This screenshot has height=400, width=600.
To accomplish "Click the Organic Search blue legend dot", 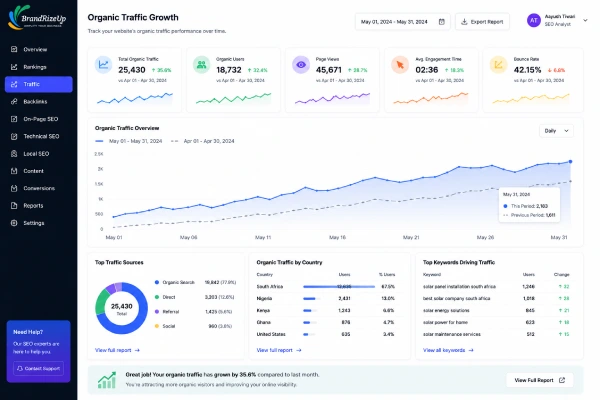I will click(157, 282).
